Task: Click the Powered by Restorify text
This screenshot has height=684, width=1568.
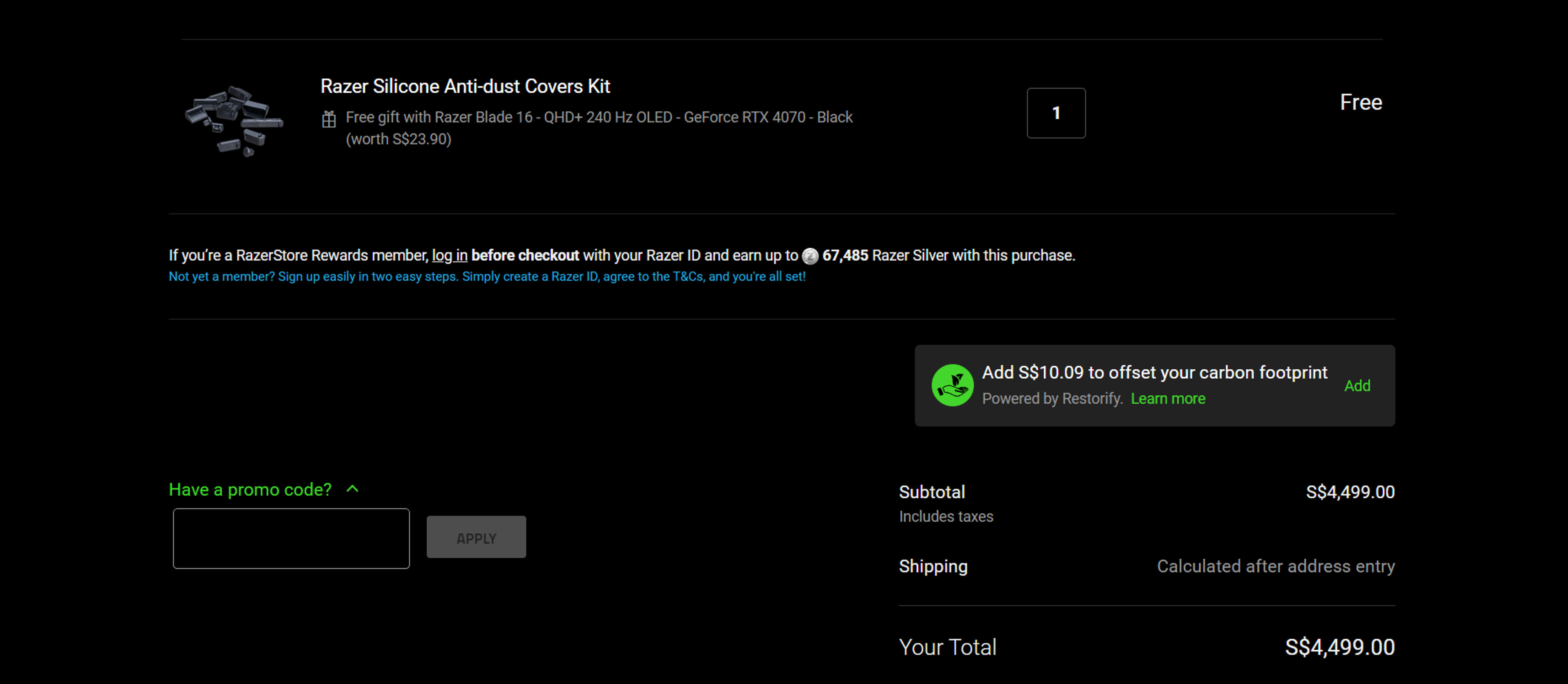Action: [x=1052, y=399]
